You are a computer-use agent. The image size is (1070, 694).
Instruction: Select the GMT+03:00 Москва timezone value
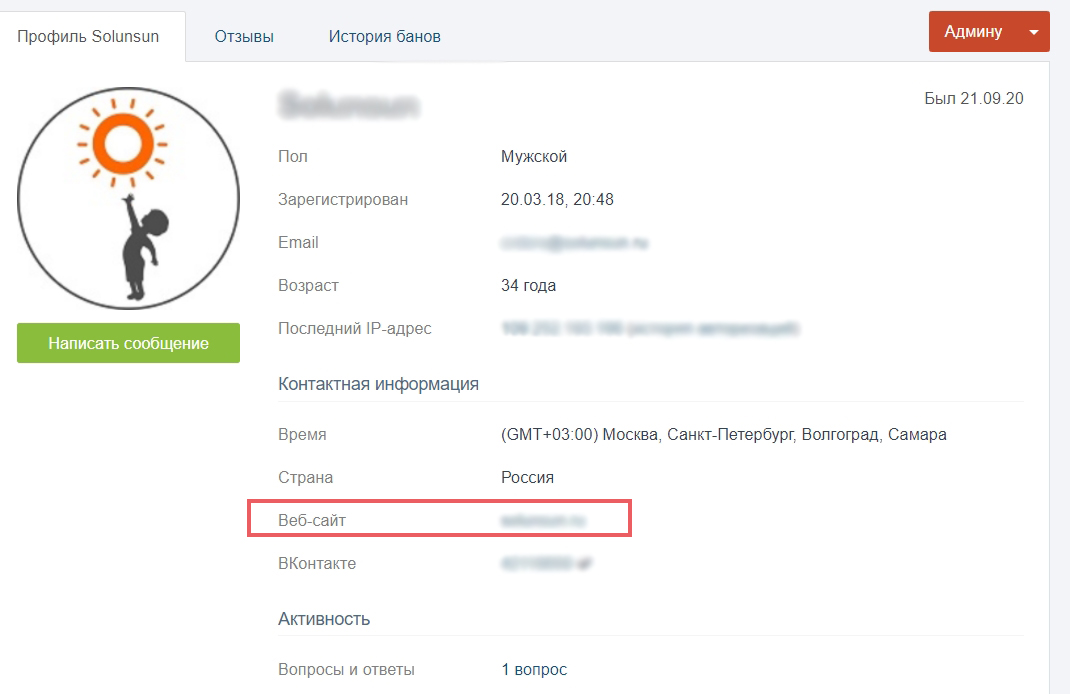(x=723, y=435)
